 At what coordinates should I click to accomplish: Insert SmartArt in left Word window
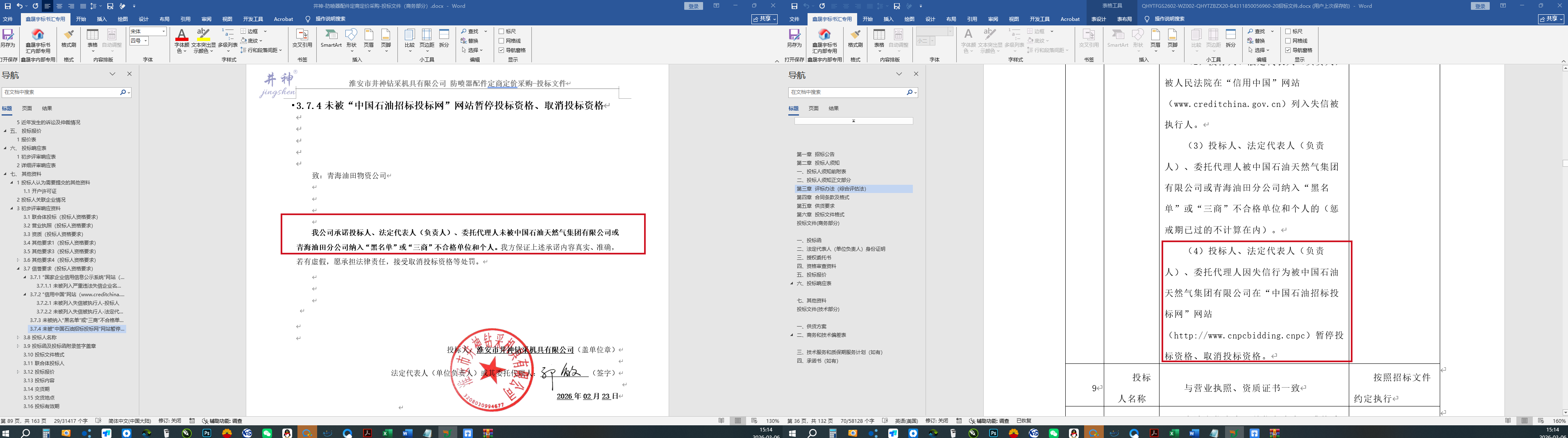331,38
